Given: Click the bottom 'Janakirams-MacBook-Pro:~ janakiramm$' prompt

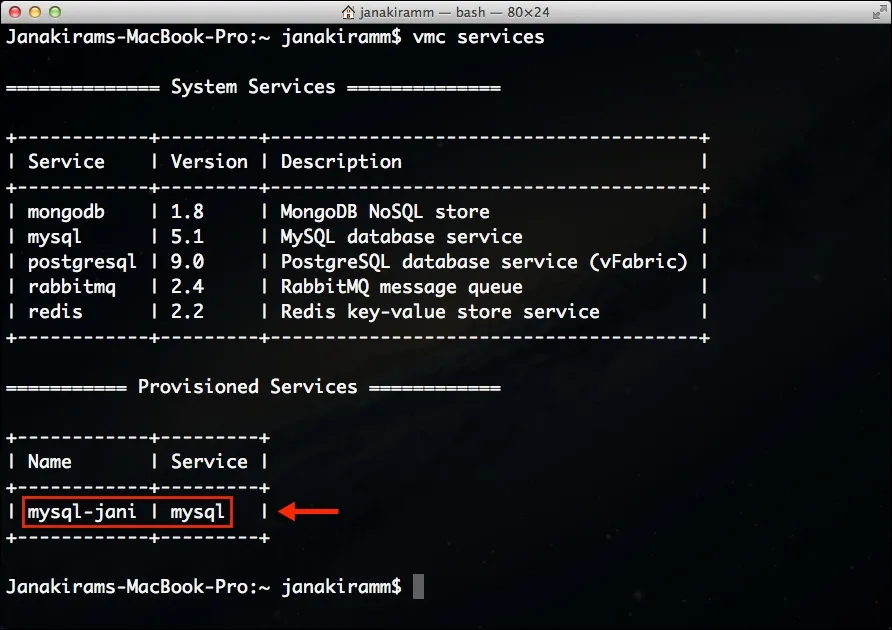Looking at the screenshot, I should coord(204,587).
